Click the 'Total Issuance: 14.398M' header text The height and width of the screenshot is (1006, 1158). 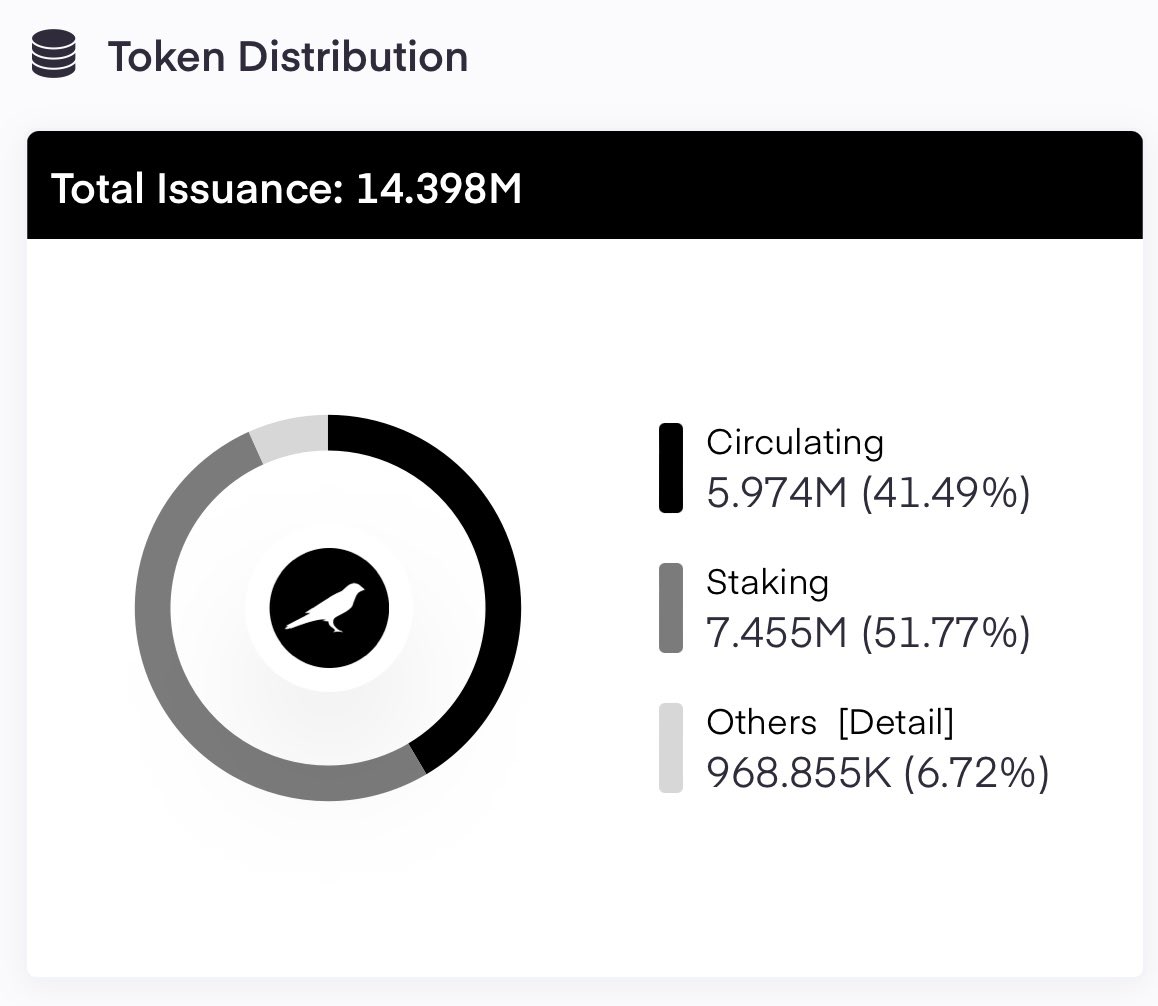(287, 188)
